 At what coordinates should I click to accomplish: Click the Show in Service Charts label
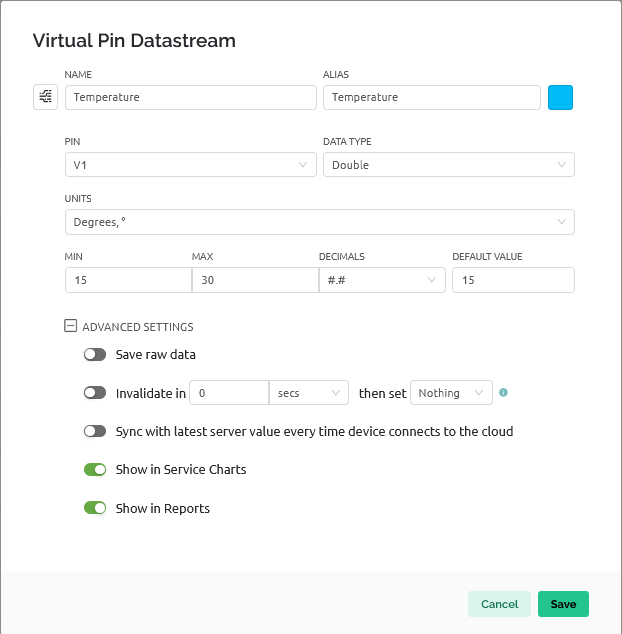(x=181, y=469)
